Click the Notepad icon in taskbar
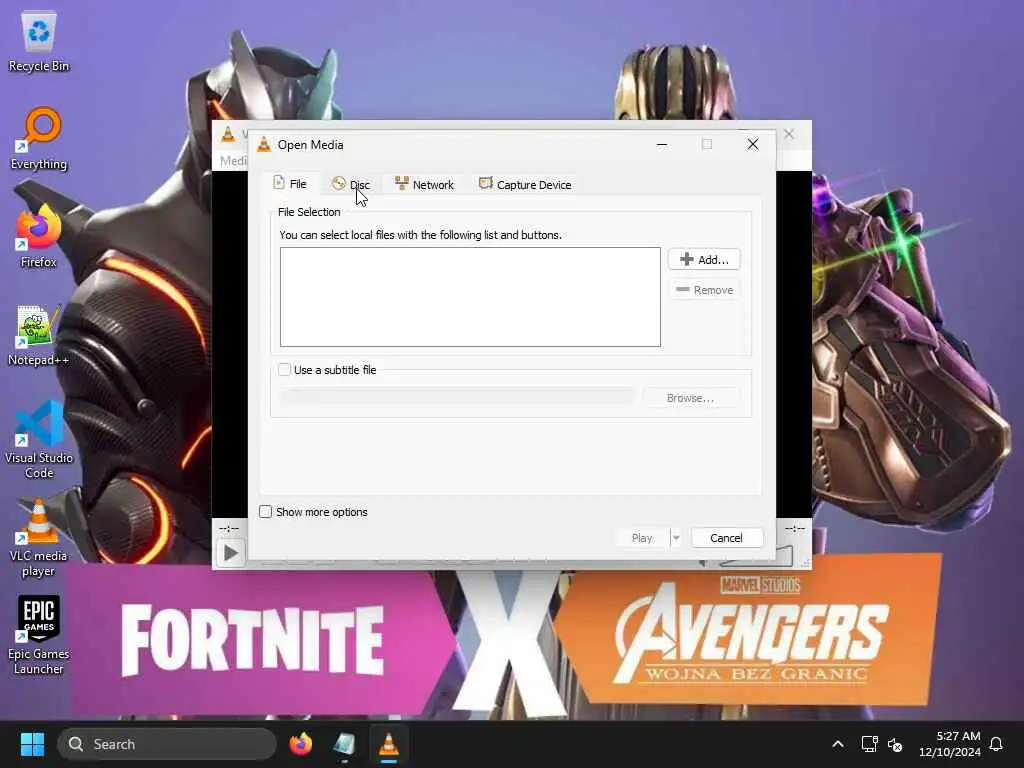This screenshot has width=1024, height=768. 344,744
